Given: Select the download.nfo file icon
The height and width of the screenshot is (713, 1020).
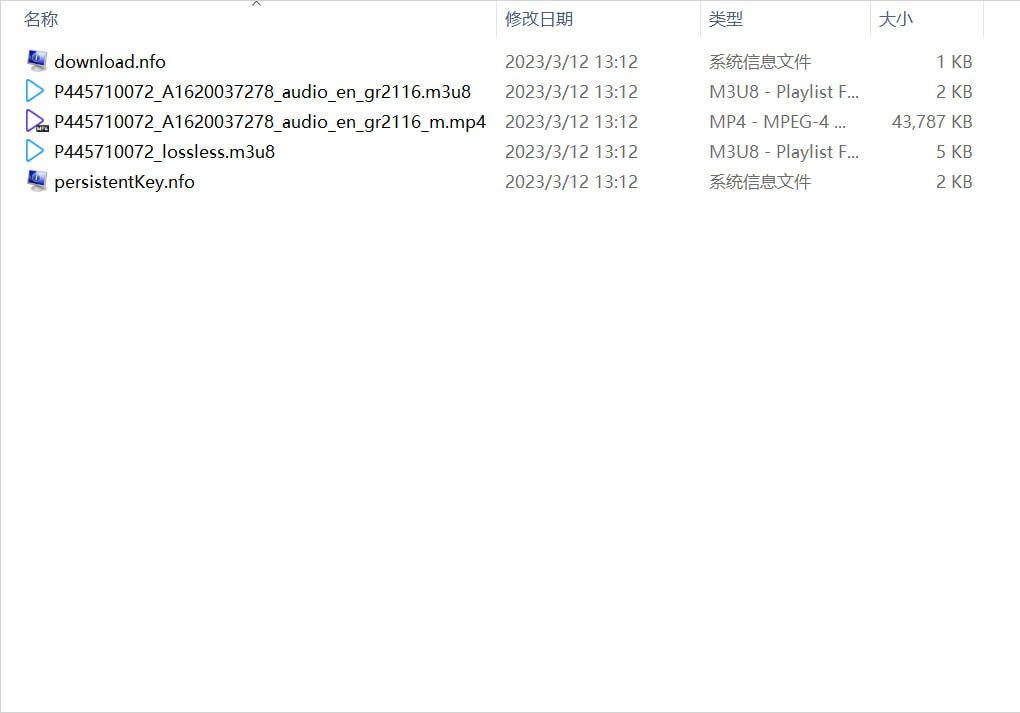Looking at the screenshot, I should click(36, 61).
